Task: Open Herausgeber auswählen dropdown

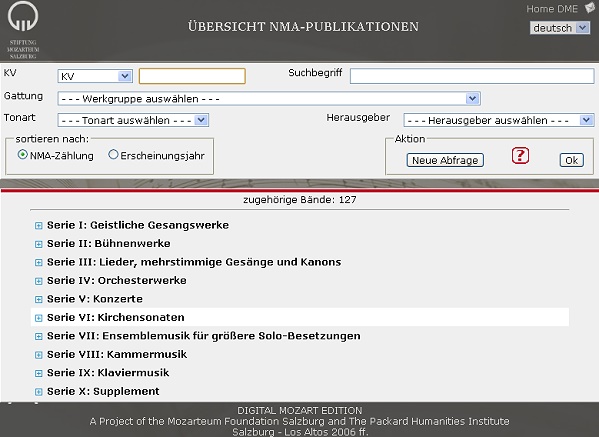Action: pos(499,120)
